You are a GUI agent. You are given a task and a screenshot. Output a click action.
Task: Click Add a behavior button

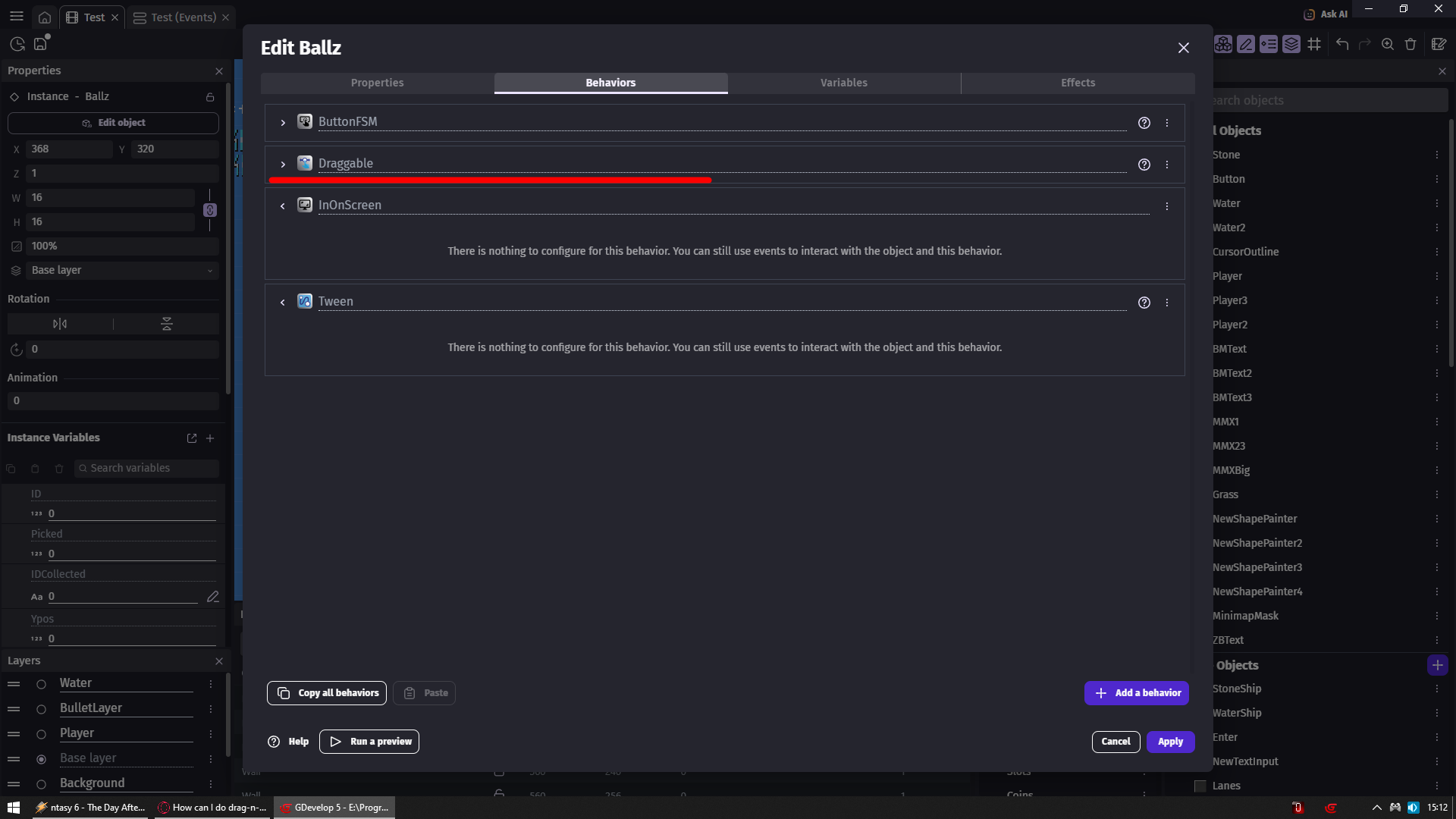point(1136,693)
